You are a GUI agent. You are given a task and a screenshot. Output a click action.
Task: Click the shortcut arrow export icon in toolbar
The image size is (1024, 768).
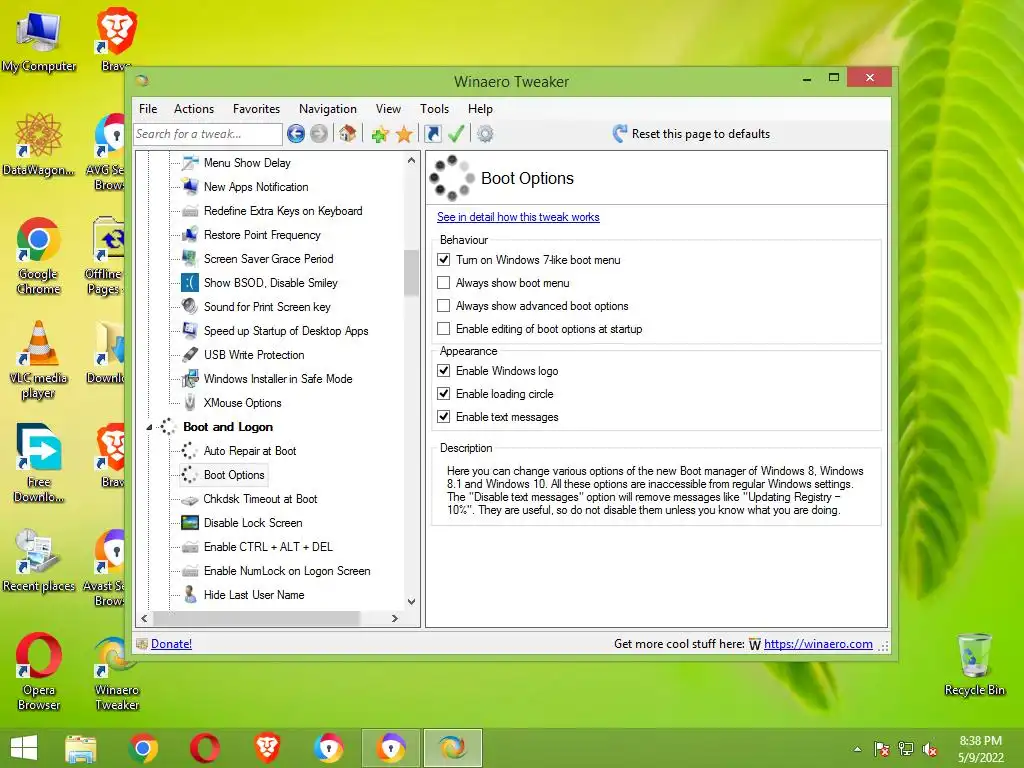click(x=432, y=134)
